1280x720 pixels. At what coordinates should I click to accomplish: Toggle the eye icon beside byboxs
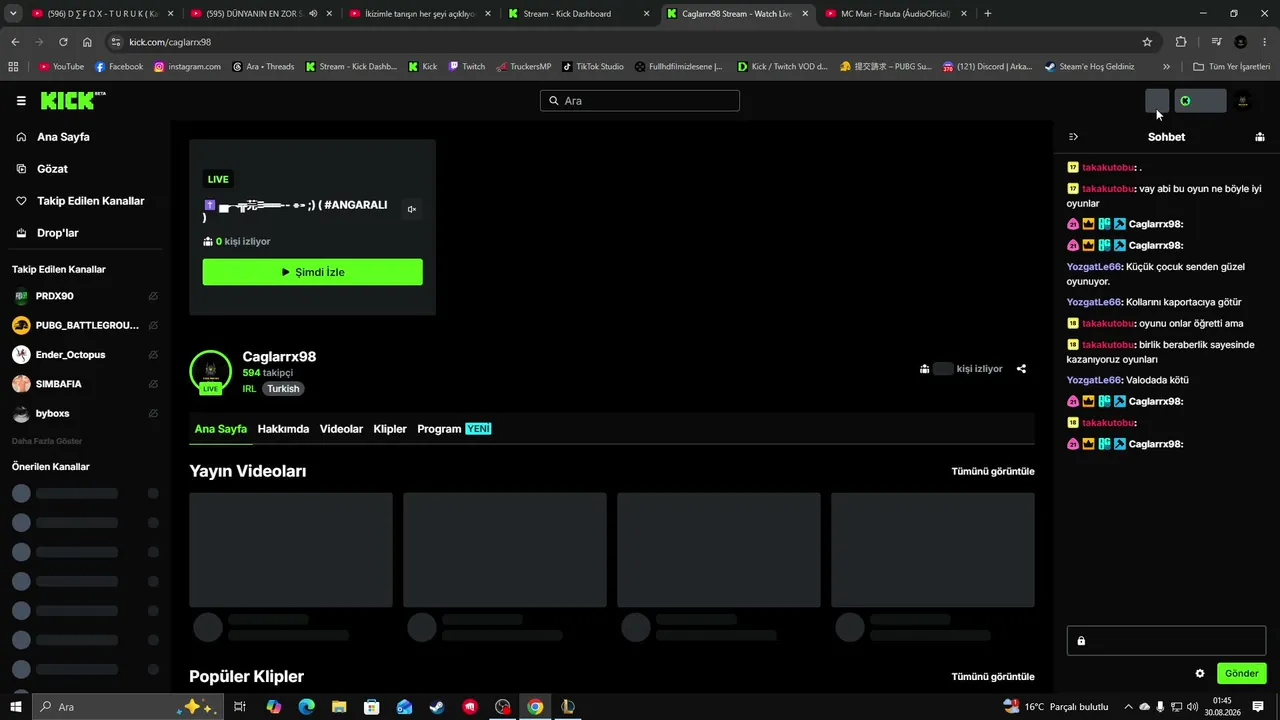(153, 414)
